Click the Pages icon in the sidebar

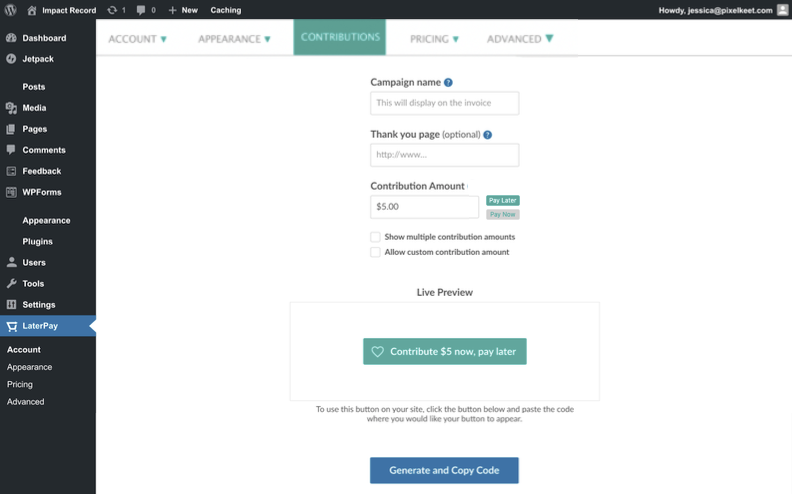click(x=11, y=129)
